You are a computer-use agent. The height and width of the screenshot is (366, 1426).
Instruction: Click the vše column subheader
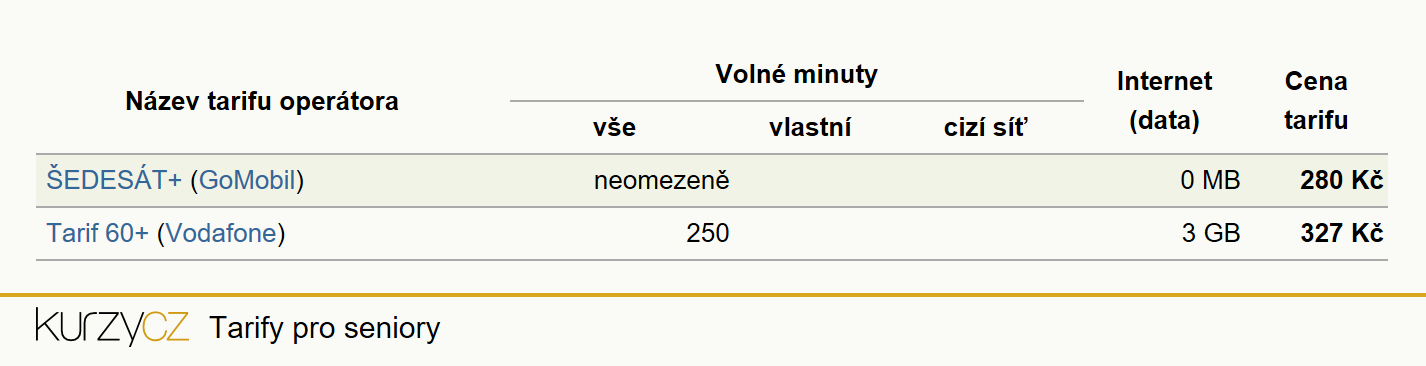[614, 128]
